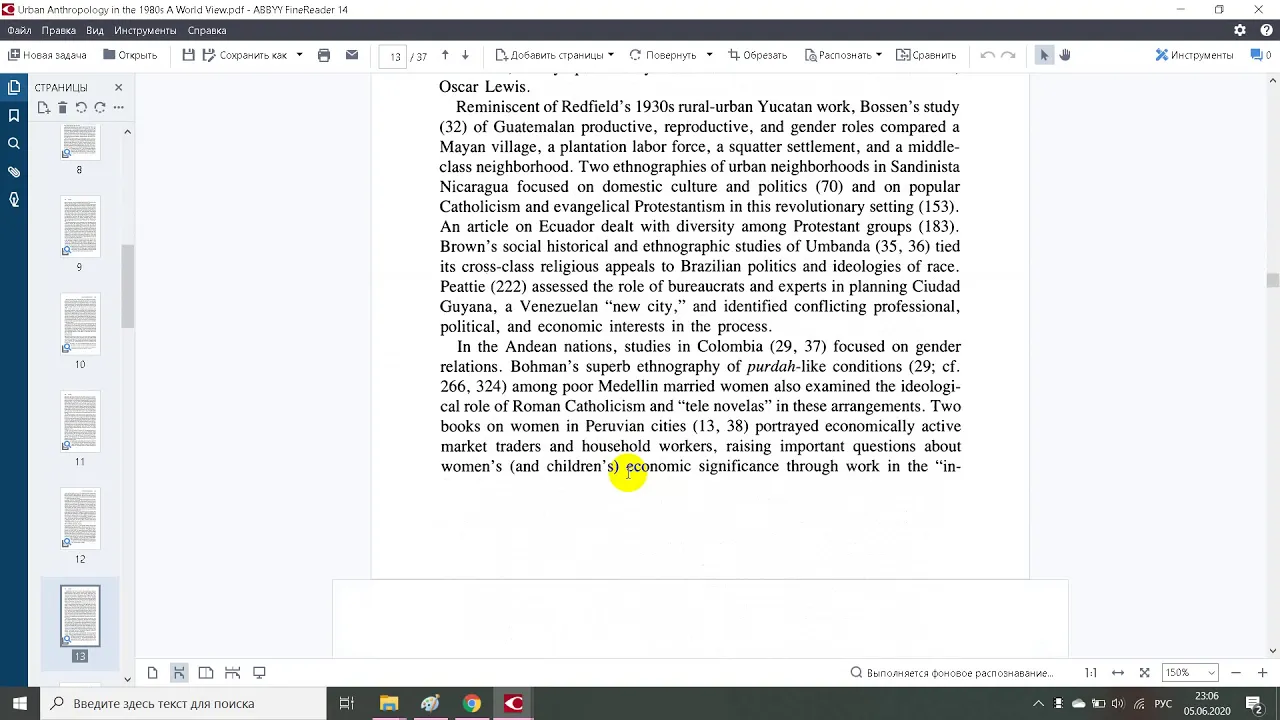The height and width of the screenshot is (720, 1280).
Task: Click background recognition status Выполняется фоновое распознавание
Action: click(x=951, y=673)
